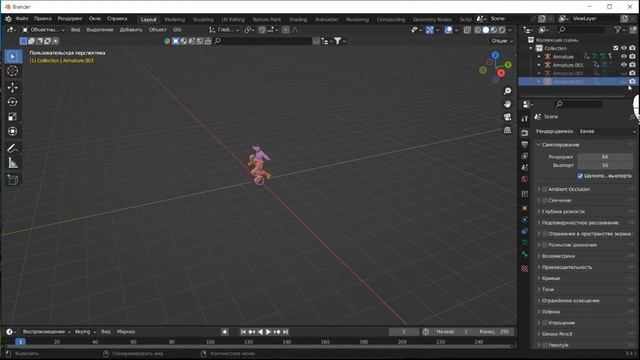Toggle wireframe viewport shading

click(x=478, y=30)
